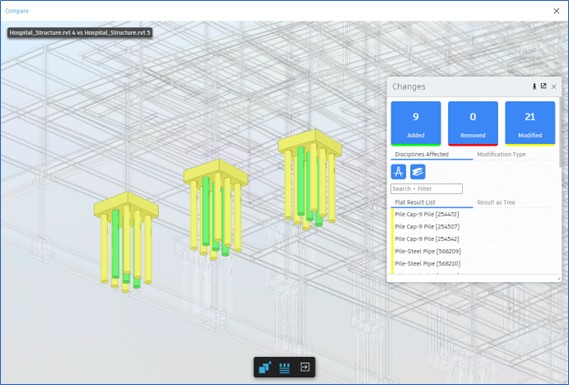Filter by the 21 Modified tile

(530, 123)
